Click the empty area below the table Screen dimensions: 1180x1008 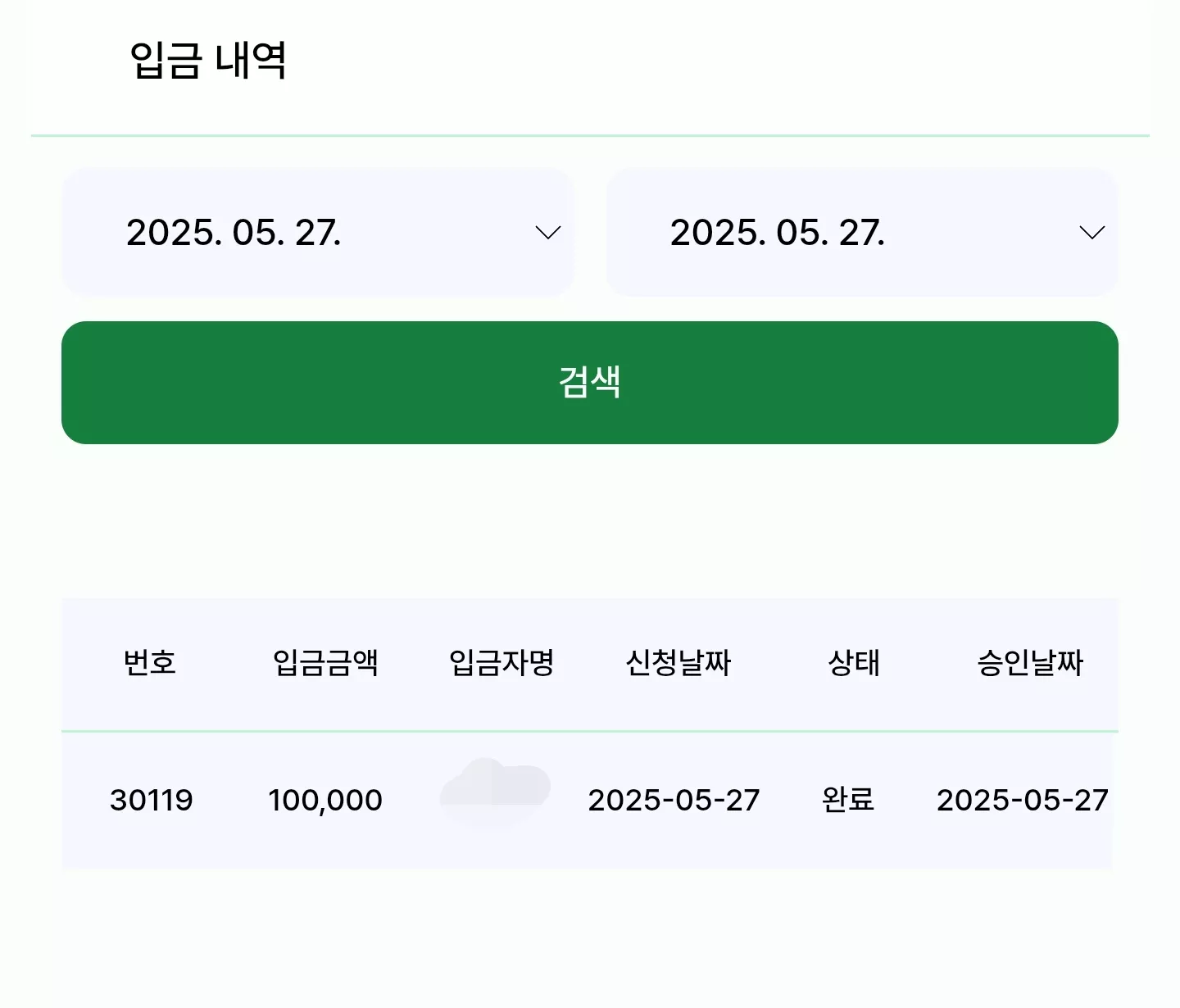pyautogui.click(x=590, y=938)
